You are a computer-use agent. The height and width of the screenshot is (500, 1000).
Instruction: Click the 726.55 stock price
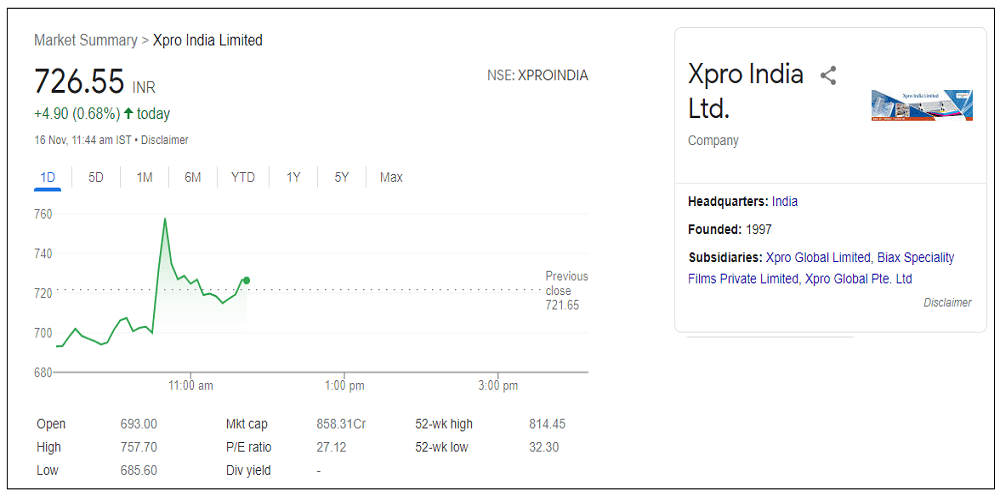(79, 82)
